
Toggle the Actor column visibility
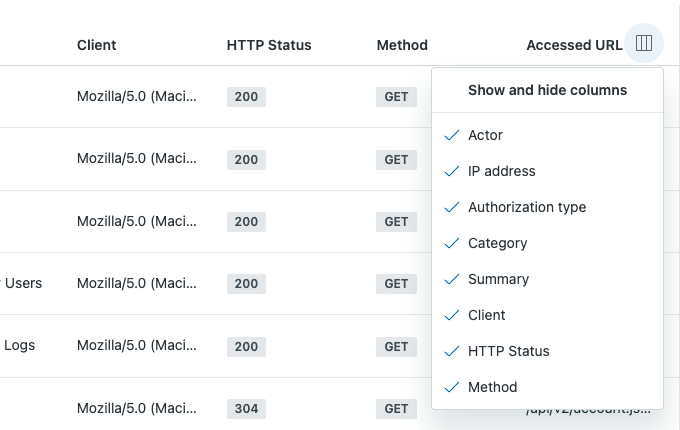(x=485, y=135)
